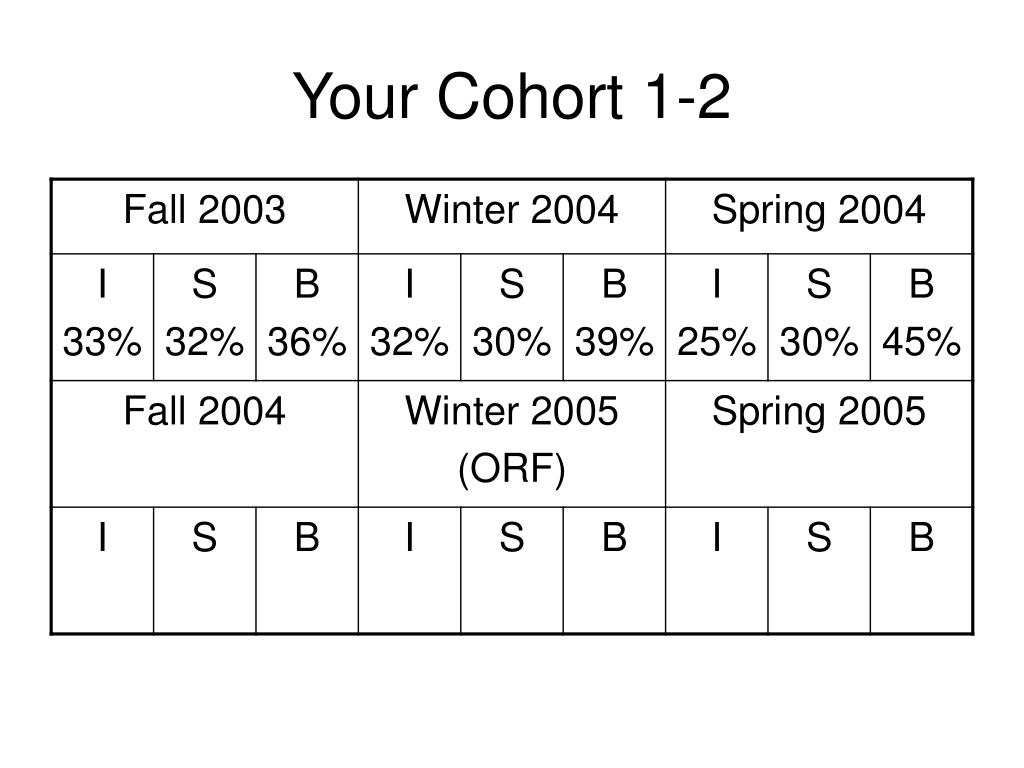1024x768 pixels.
Task: Click the Winter 2004 I 32% cell
Action: 409,317
